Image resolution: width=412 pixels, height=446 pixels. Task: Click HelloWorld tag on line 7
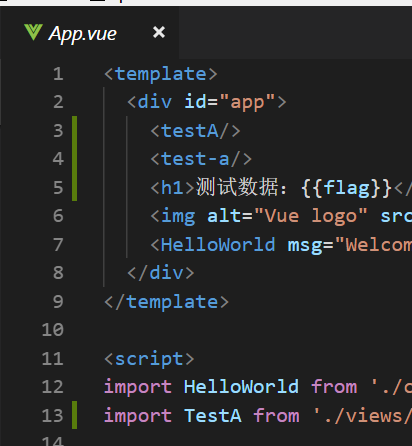click(218, 245)
